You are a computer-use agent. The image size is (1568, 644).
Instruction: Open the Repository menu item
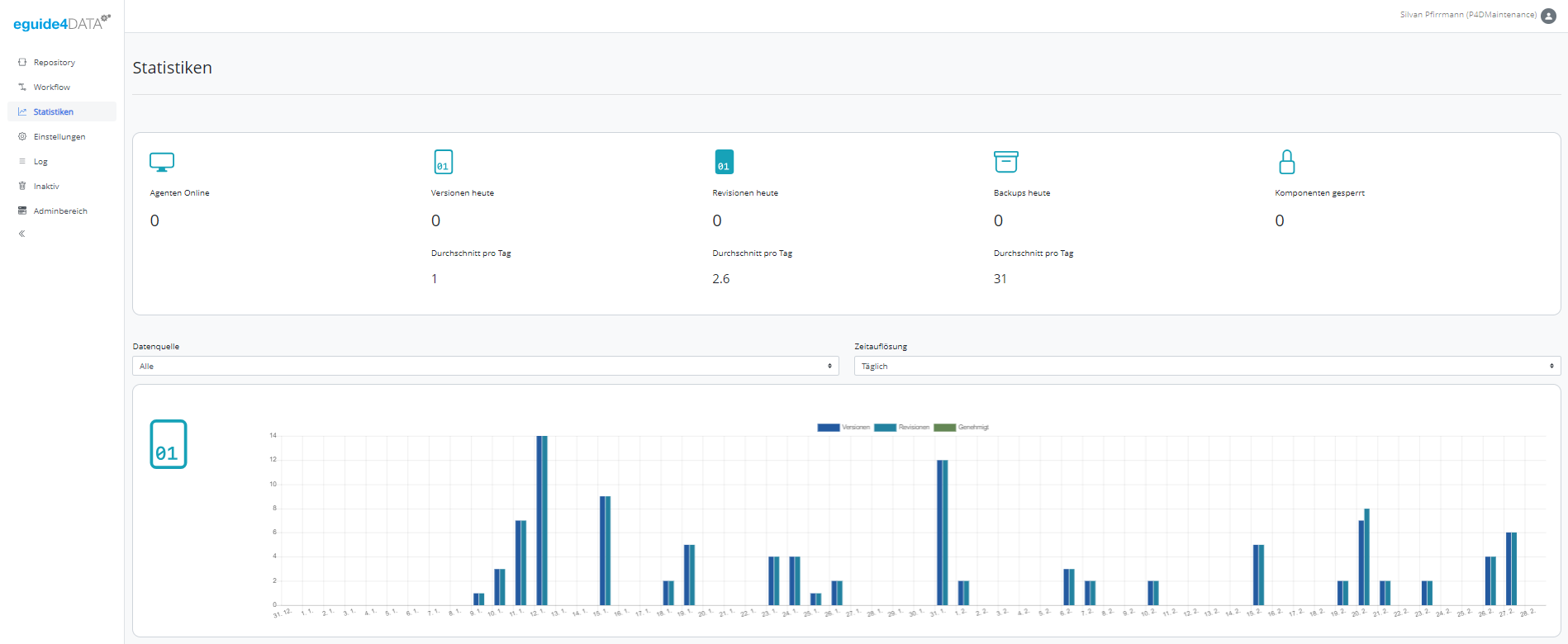pos(54,63)
